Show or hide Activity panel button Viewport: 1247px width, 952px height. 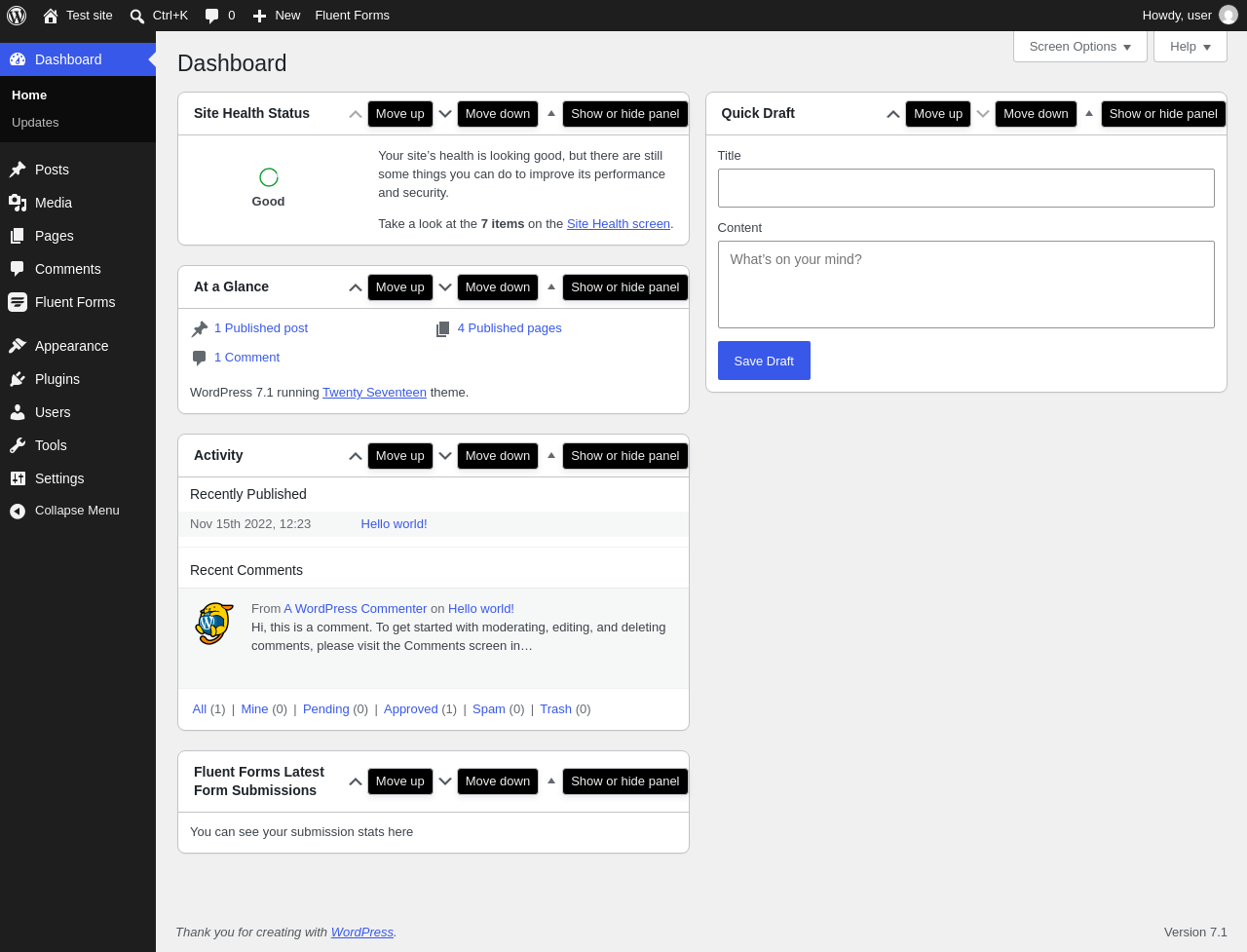[x=625, y=456]
